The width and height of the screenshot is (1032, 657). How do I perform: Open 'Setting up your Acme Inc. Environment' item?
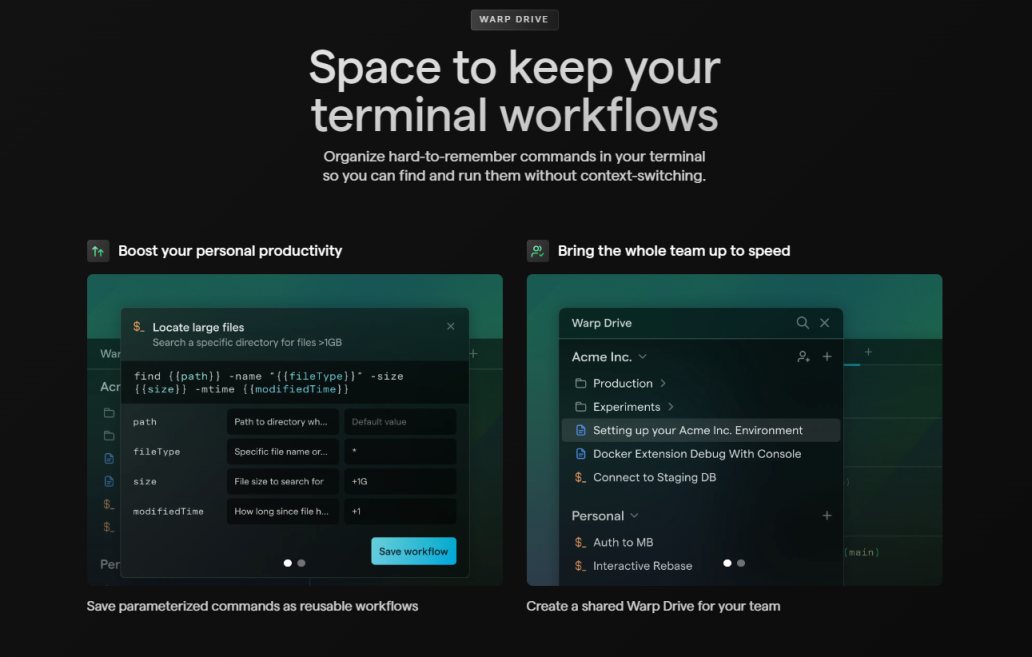click(697, 431)
